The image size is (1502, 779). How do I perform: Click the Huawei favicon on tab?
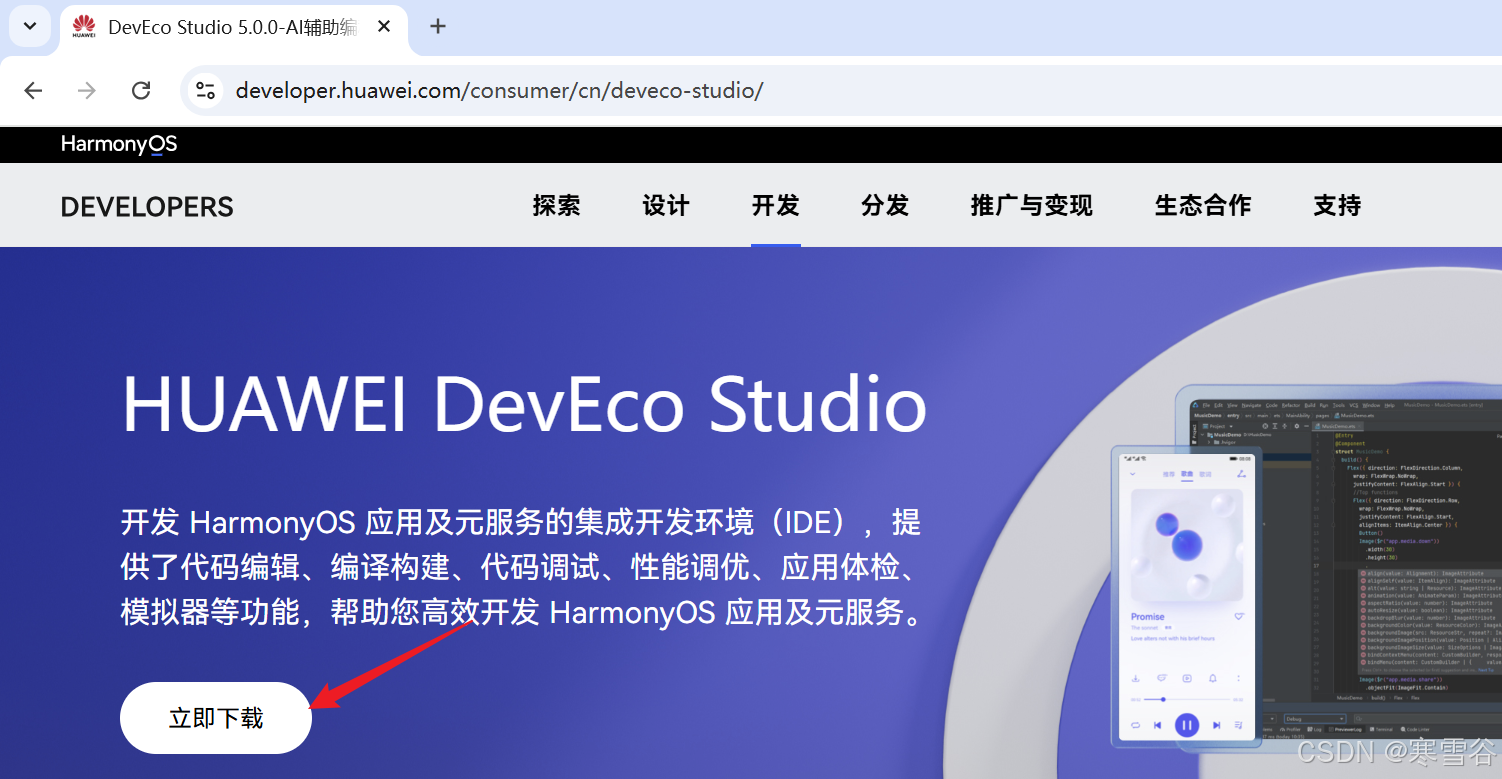(x=84, y=27)
